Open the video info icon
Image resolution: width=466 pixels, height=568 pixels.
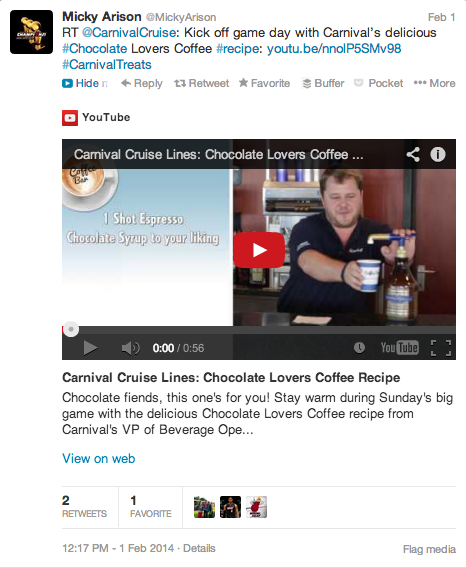coord(438,155)
